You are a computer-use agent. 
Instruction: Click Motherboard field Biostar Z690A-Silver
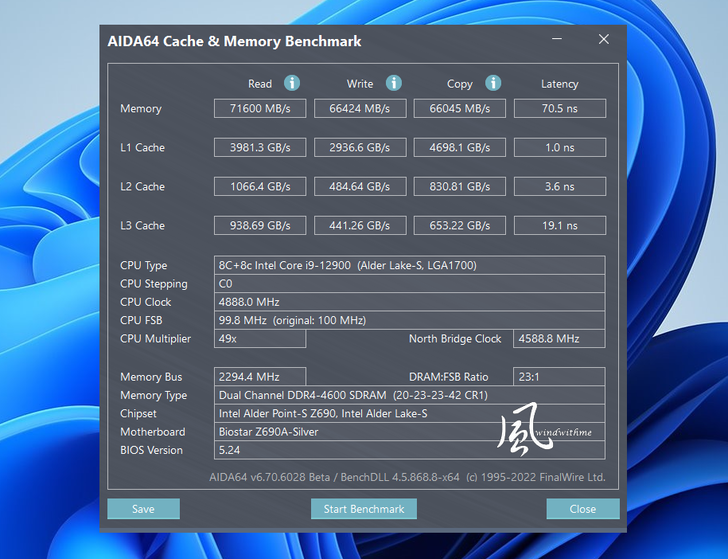410,432
